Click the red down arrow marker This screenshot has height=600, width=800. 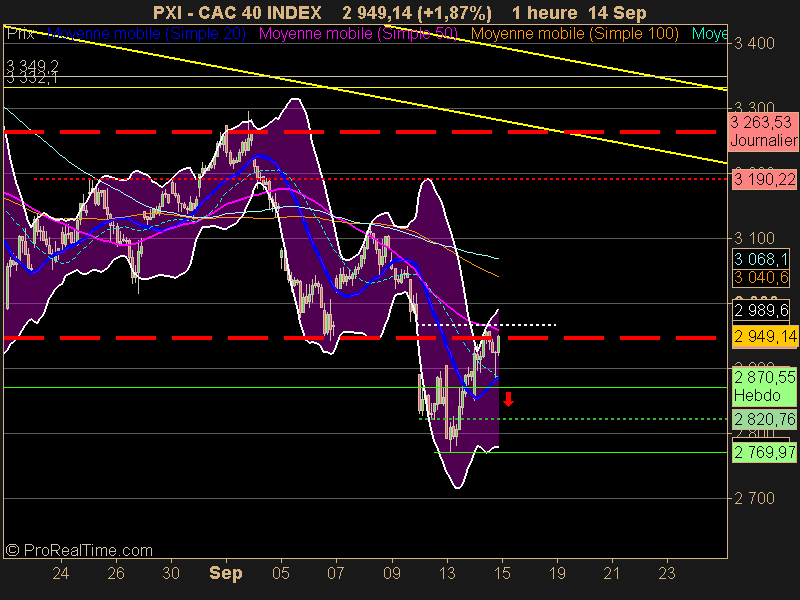click(508, 399)
